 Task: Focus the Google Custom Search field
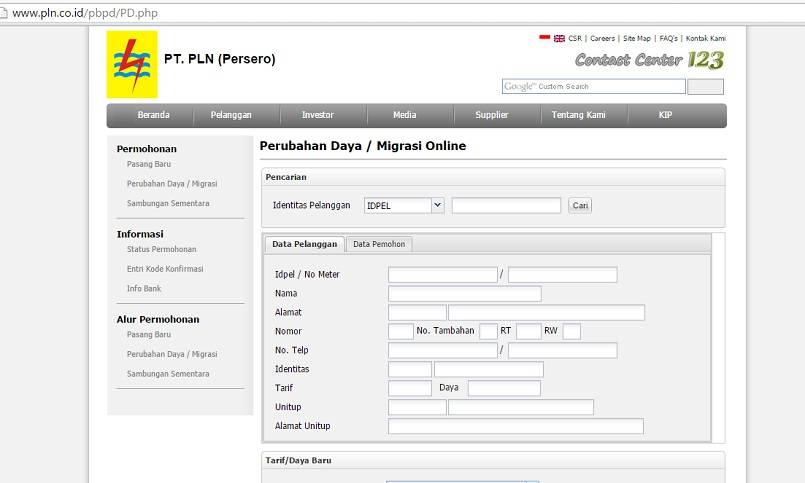(594, 87)
